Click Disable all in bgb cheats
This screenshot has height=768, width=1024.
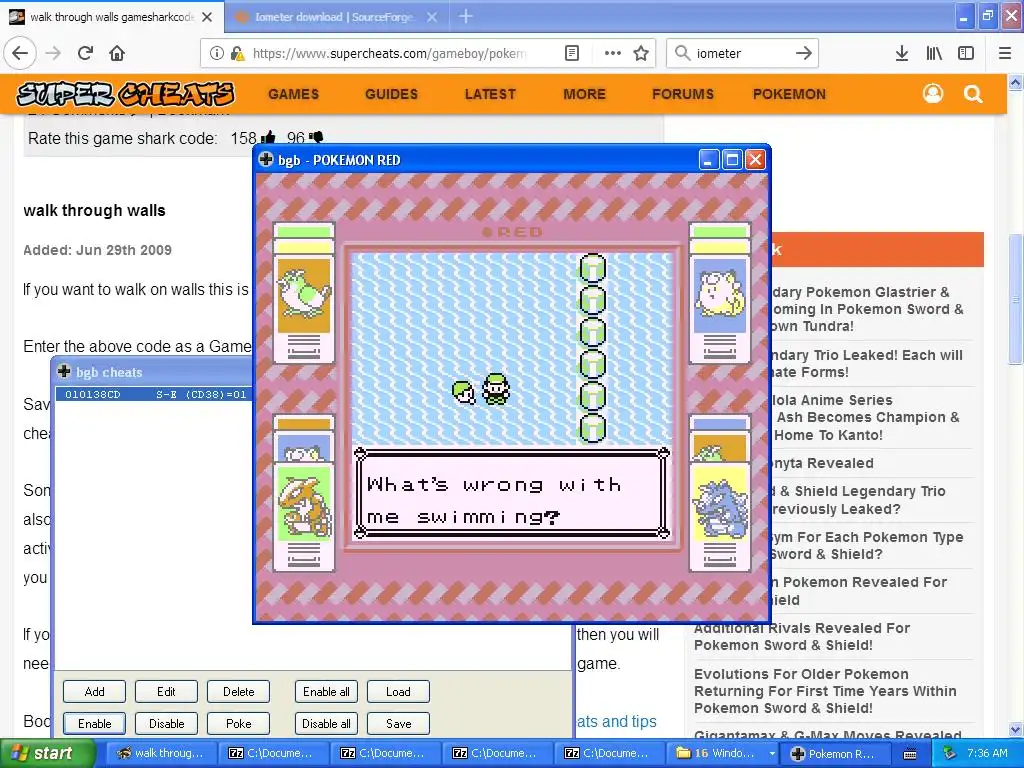tap(326, 724)
